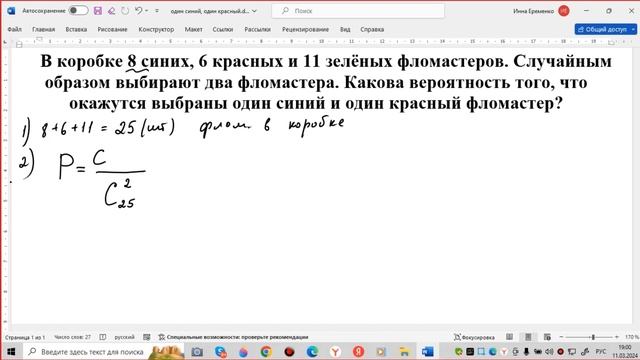The image size is (640, 360).
Task: Click the Общий доступ share button
Action: click(x=602, y=29)
